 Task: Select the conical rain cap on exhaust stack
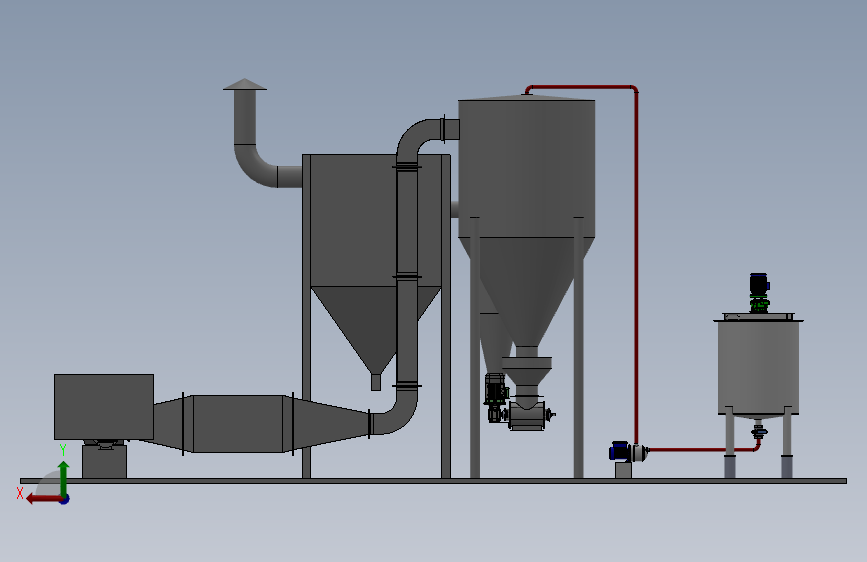(x=245, y=84)
